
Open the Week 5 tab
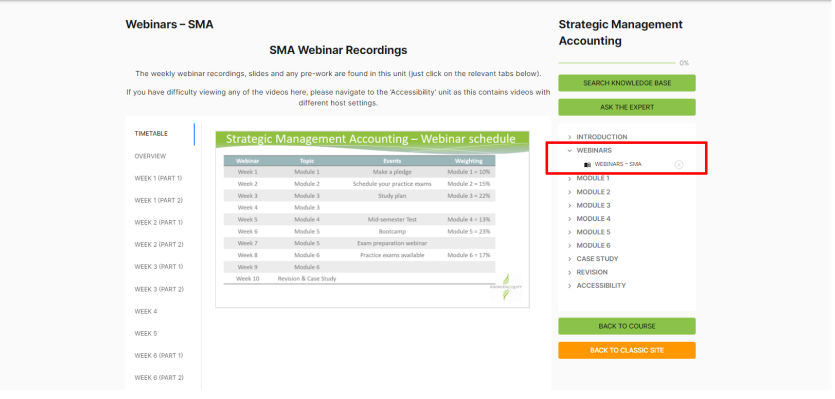(145, 334)
